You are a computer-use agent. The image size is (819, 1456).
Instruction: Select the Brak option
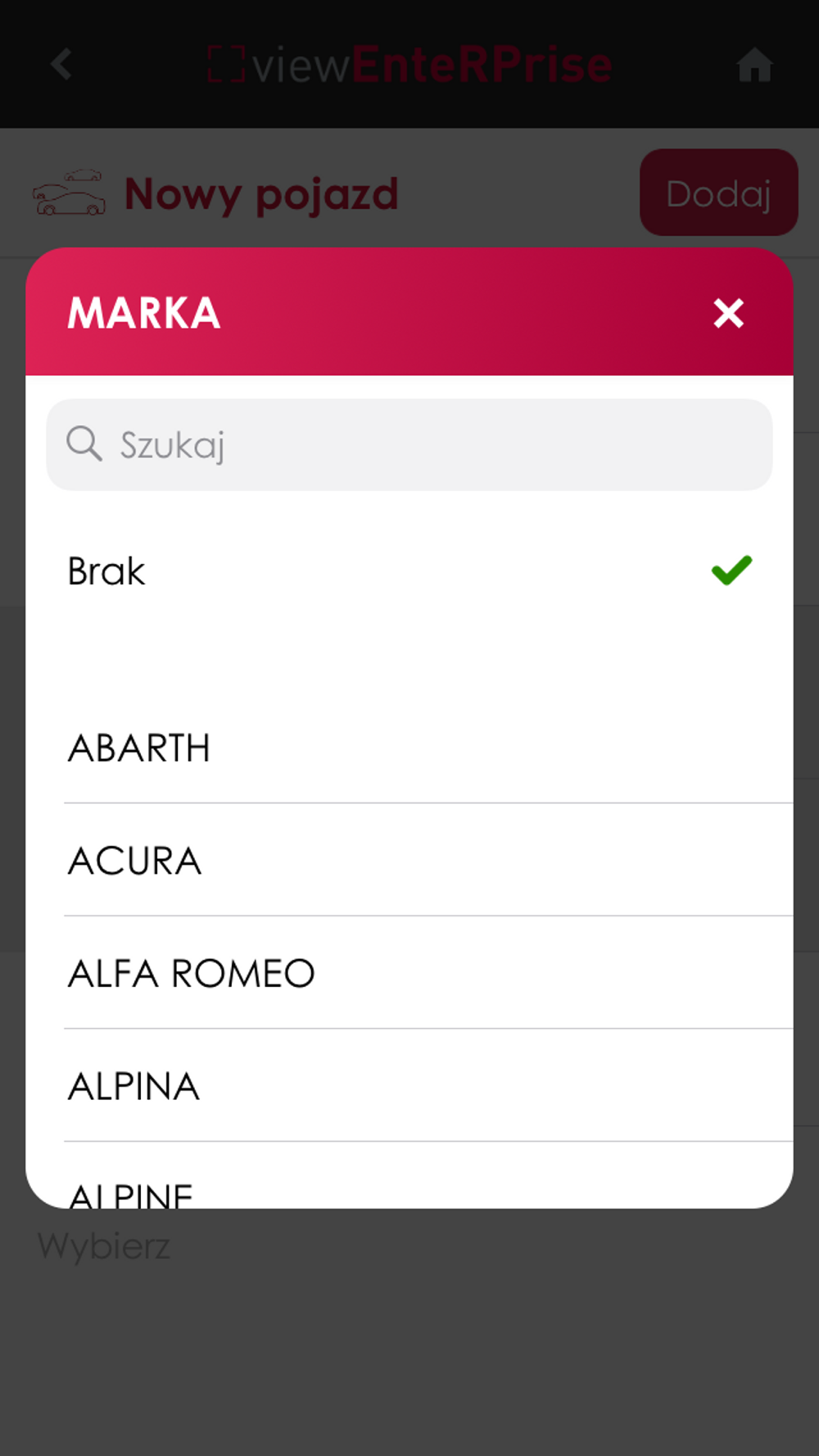tap(409, 571)
